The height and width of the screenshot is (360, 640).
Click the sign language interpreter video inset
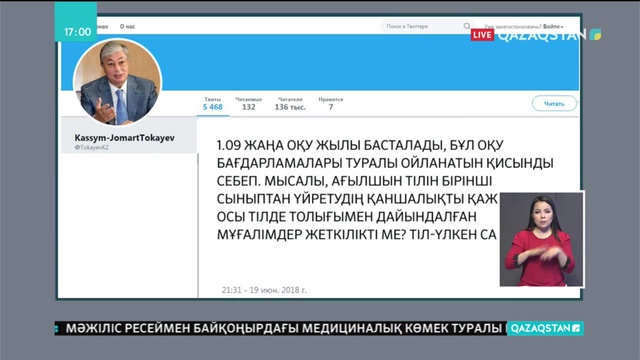(542, 239)
